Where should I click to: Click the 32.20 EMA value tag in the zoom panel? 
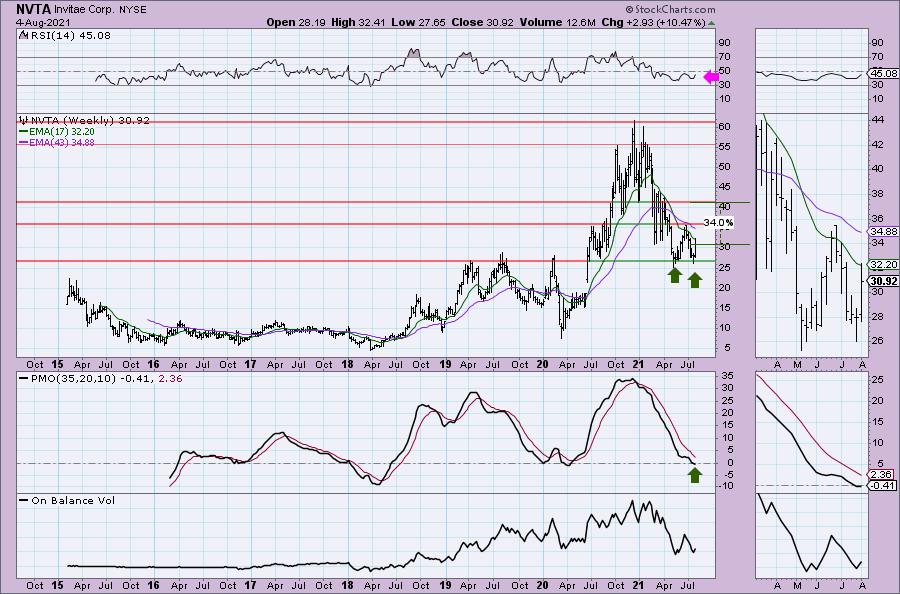point(884,265)
